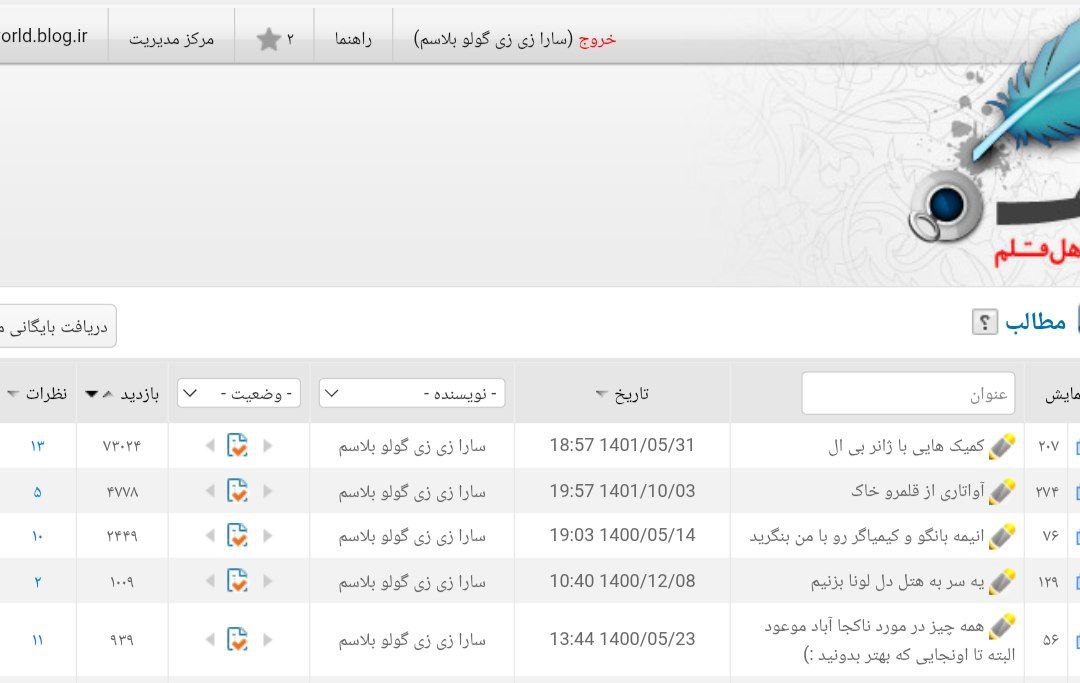Click the status document icon in first row
The image size is (1080, 683).
pyautogui.click(x=237, y=446)
